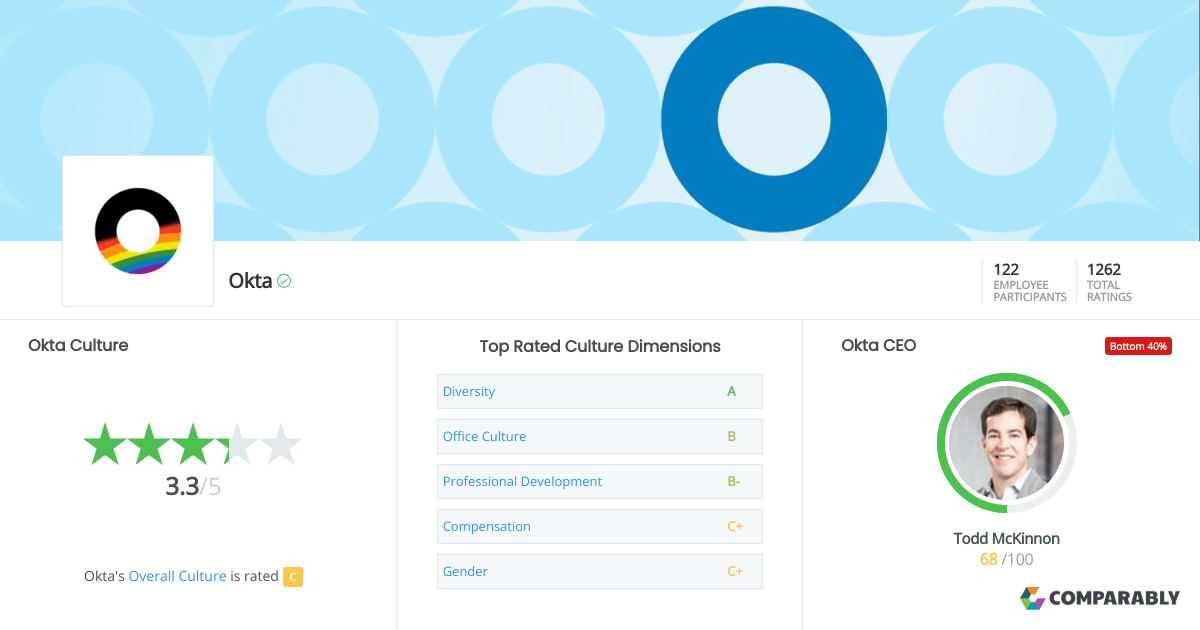Open the Diversity dimension row
The width and height of the screenshot is (1200, 630).
[600, 391]
